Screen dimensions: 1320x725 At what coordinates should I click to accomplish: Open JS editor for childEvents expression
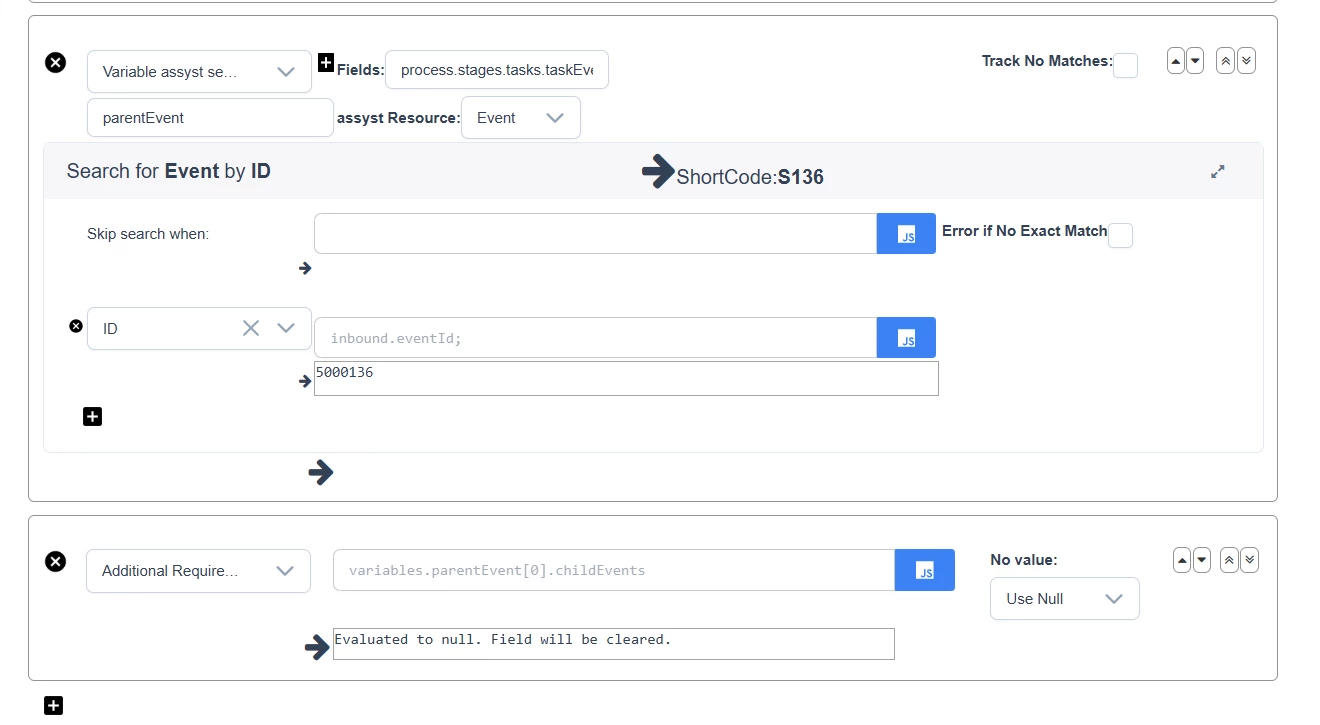point(925,570)
